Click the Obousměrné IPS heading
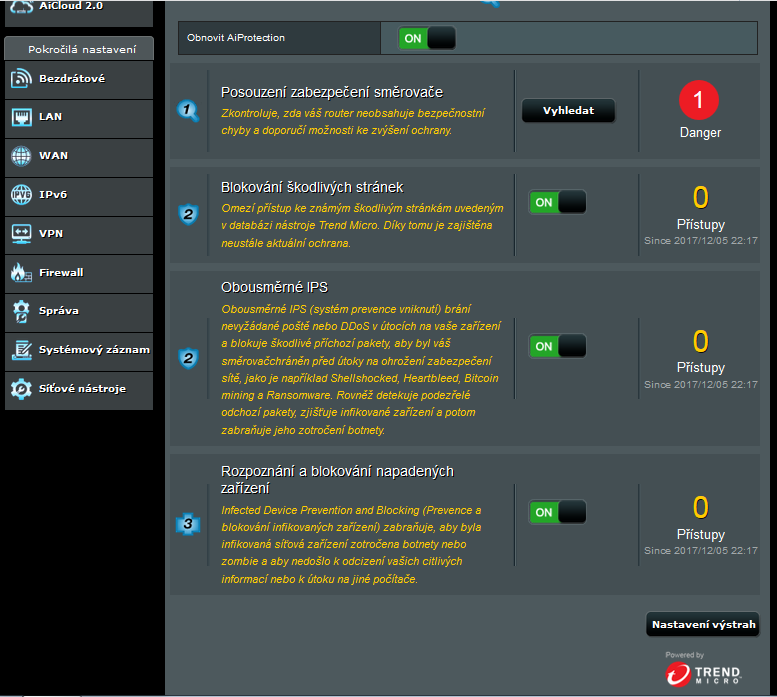Screen dimensions: 777x697 point(275,287)
